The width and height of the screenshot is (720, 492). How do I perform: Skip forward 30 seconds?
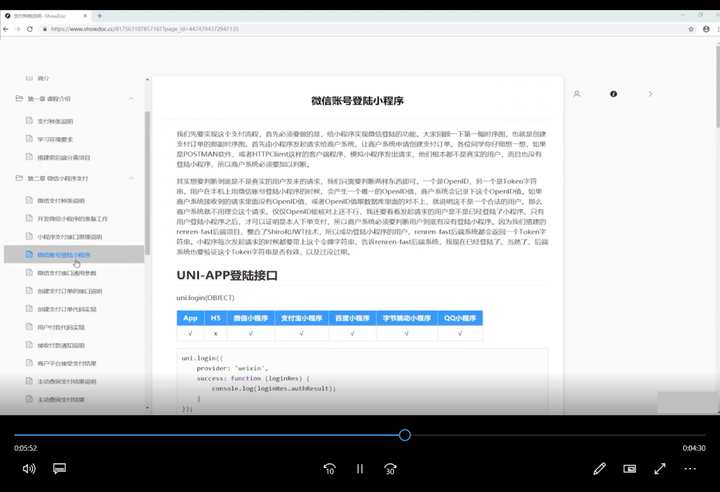click(x=390, y=469)
